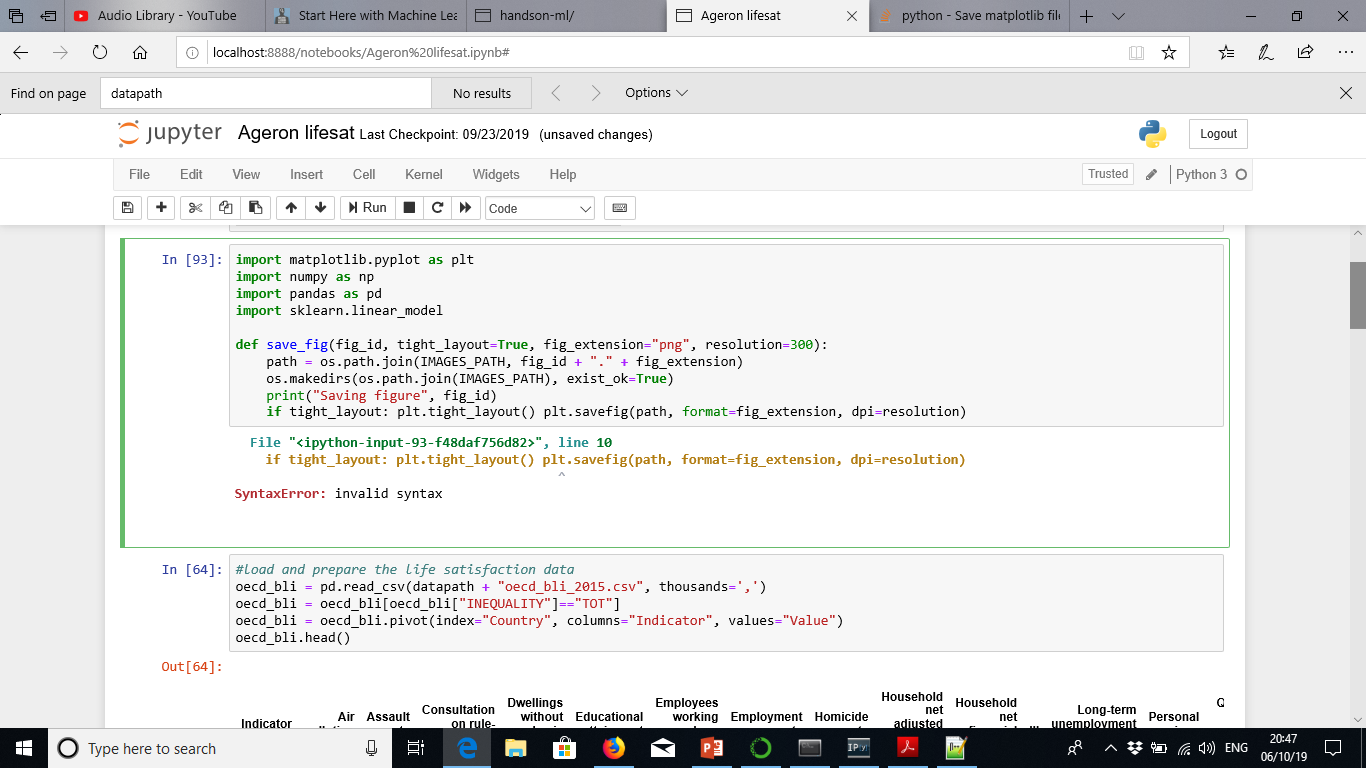This screenshot has height=768, width=1366.
Task: Run the current notebook cell
Action: coord(366,208)
